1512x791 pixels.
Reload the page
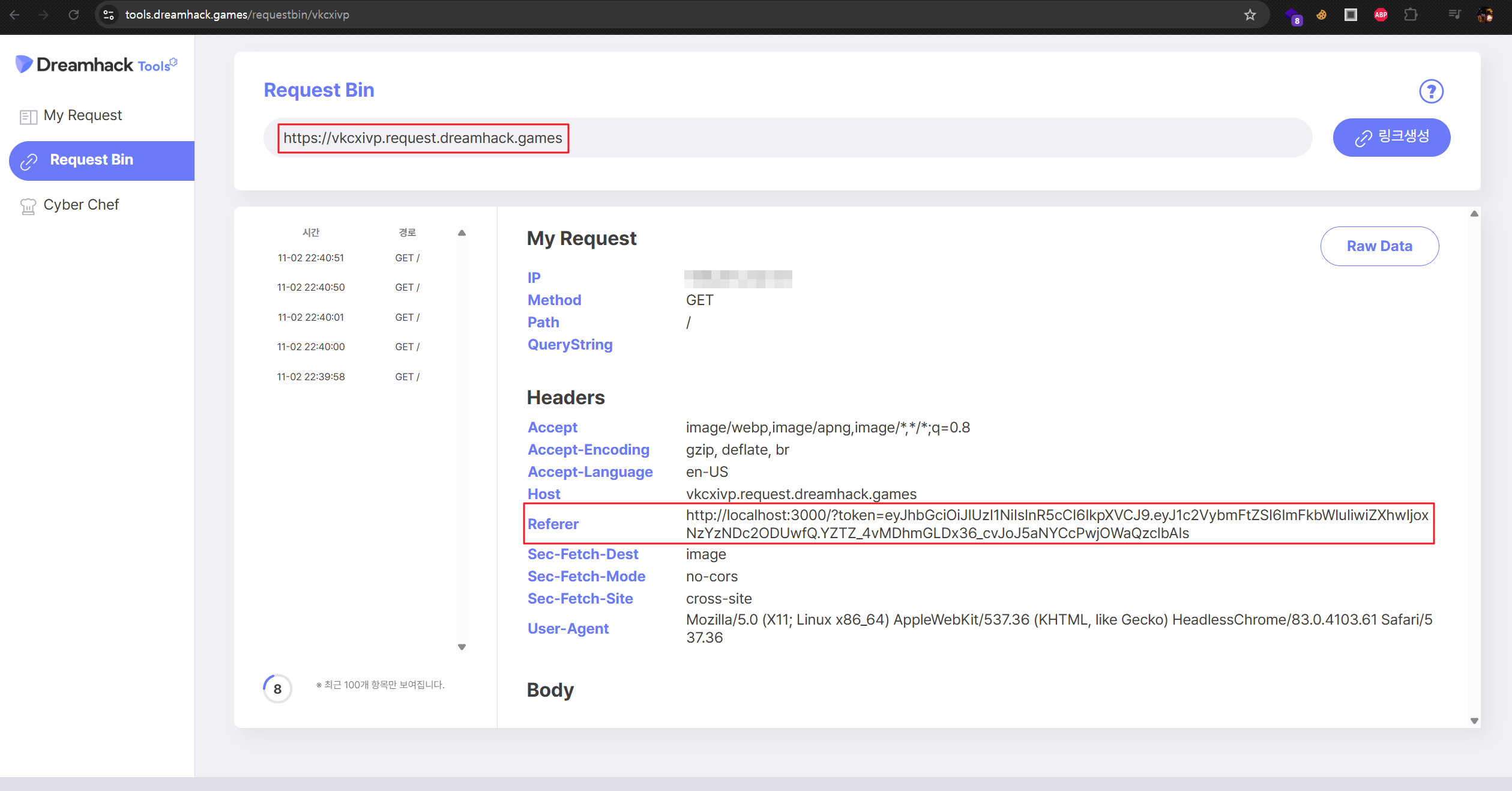73,15
